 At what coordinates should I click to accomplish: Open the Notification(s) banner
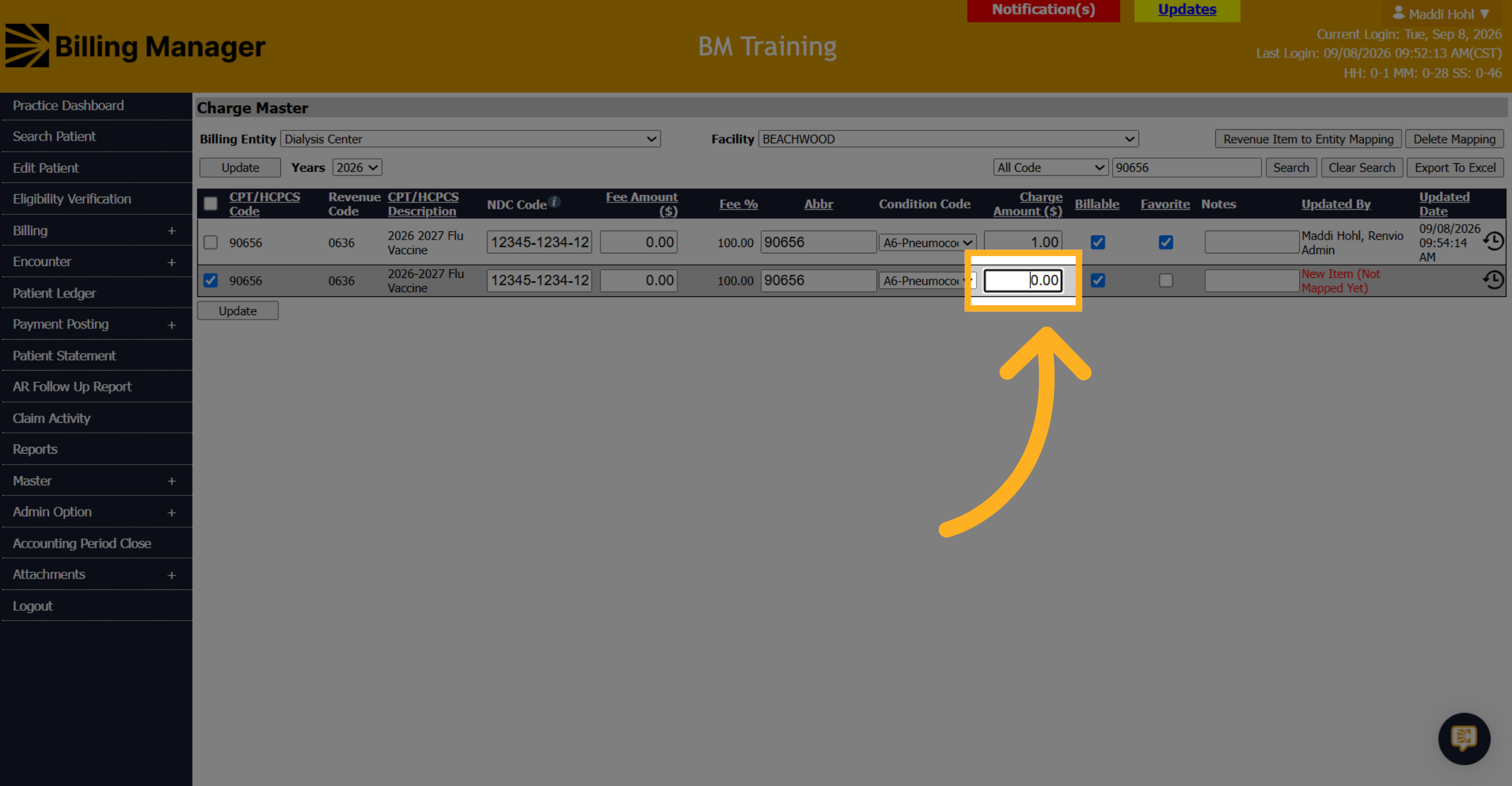click(x=1043, y=10)
